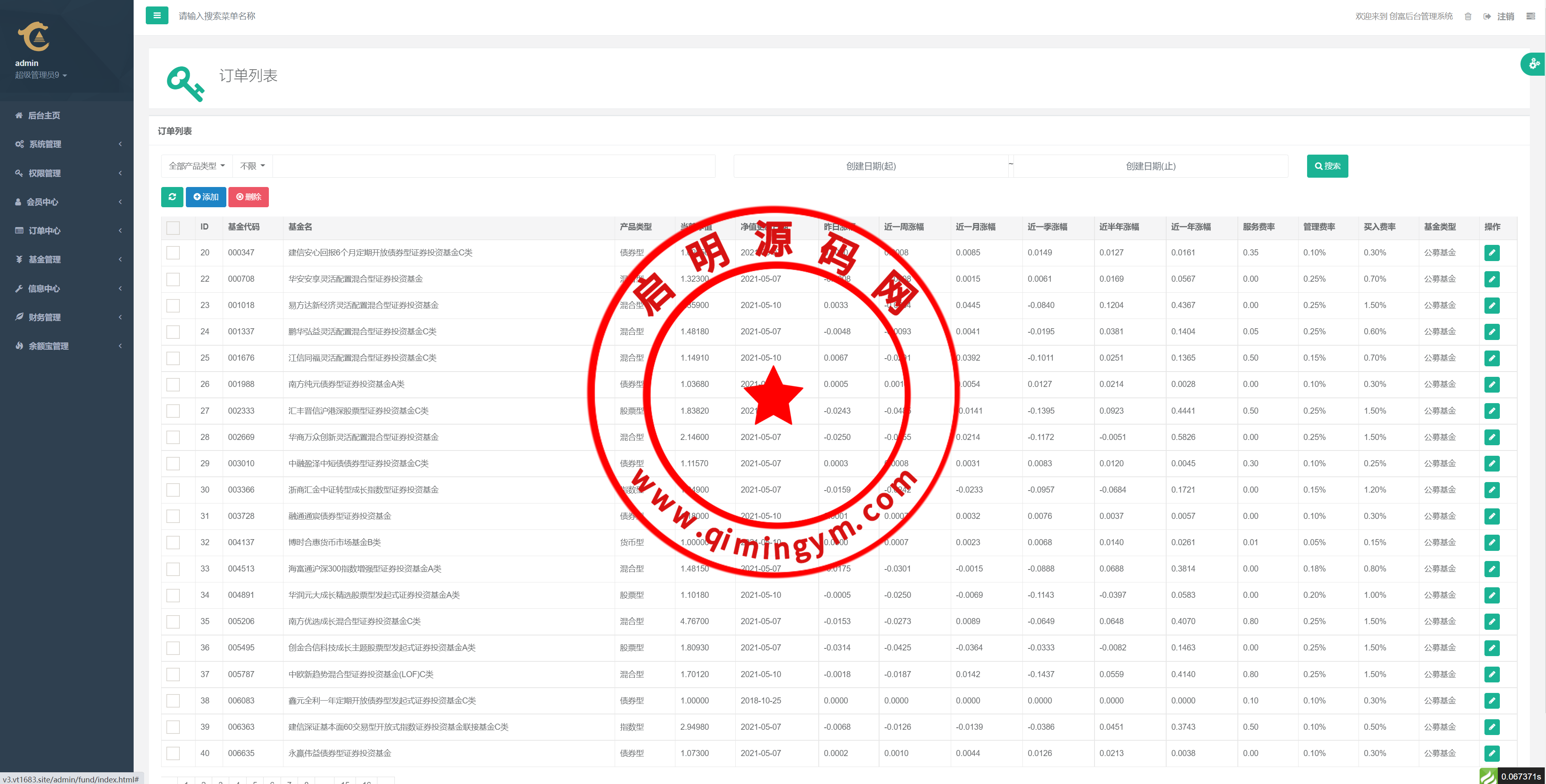Select checkbox for row ID 35
This screenshot has width=1546, height=784.
173,621
